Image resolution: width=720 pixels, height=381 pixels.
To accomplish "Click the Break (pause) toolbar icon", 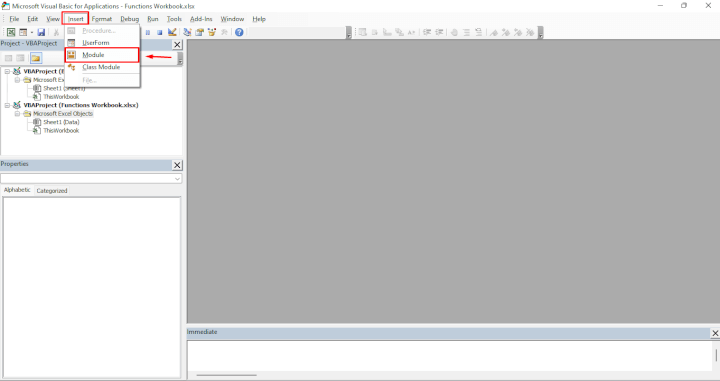I will coord(147,32).
